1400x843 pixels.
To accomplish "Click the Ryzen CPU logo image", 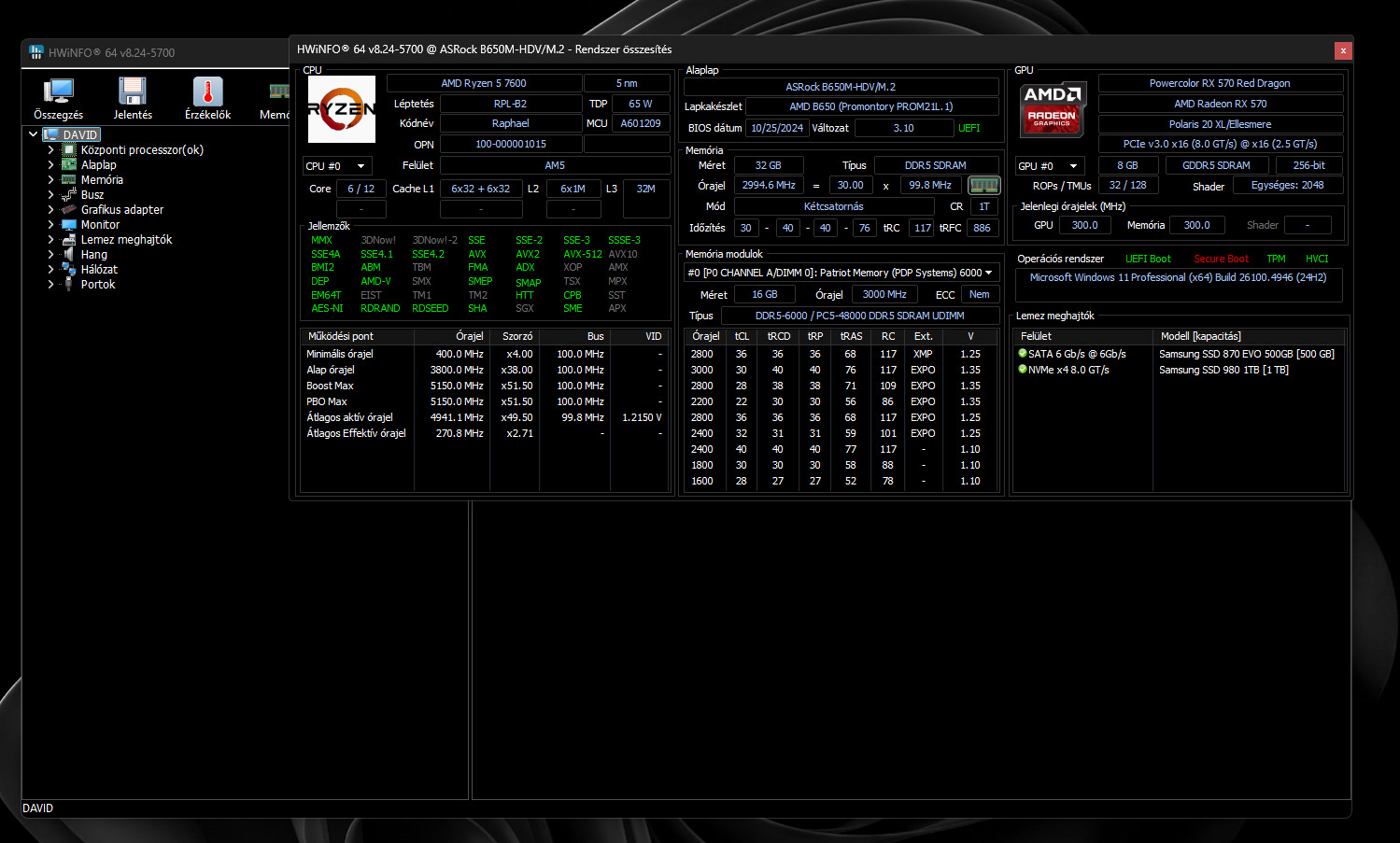I will 342,109.
